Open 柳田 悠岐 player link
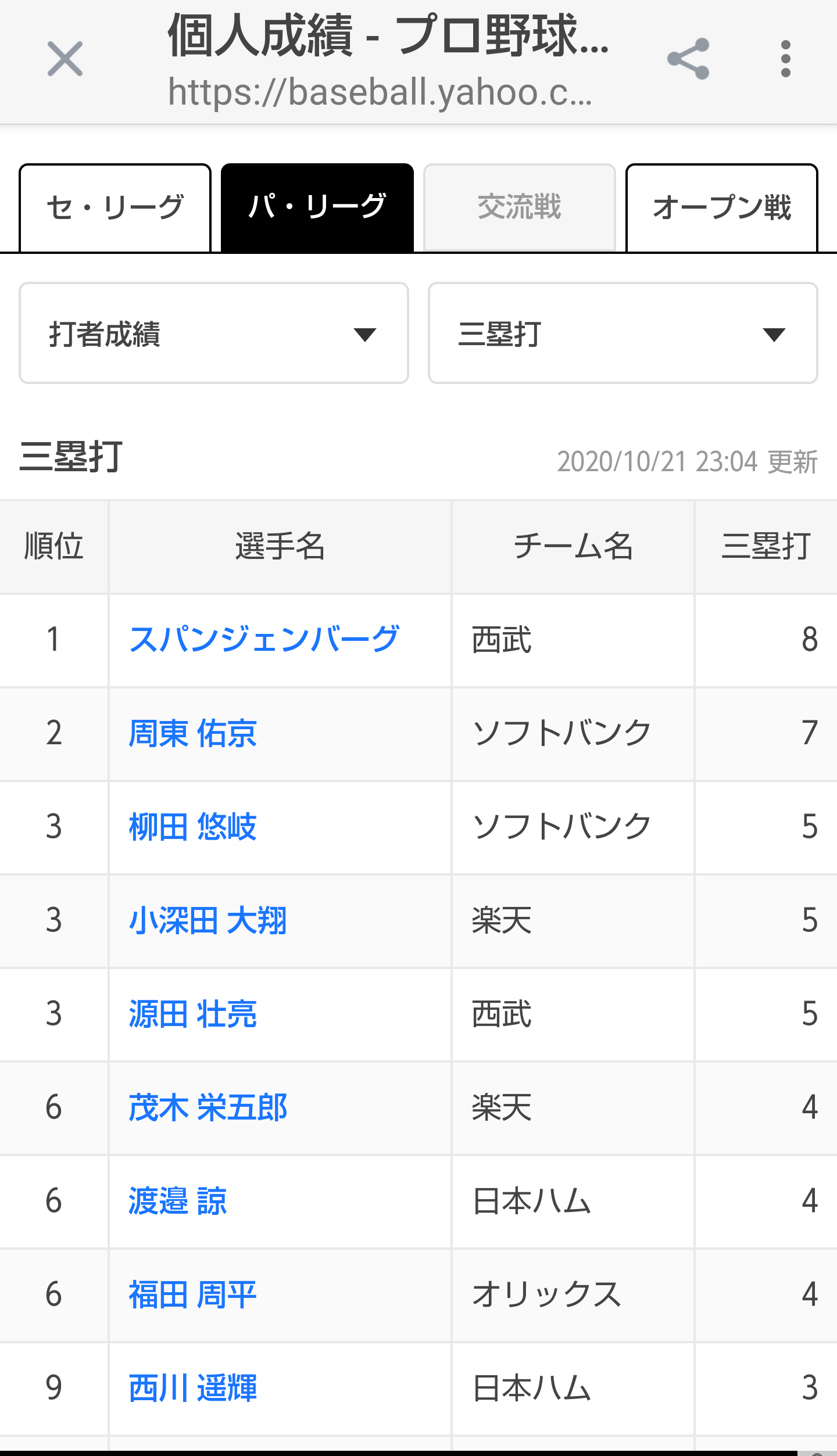 point(193,827)
